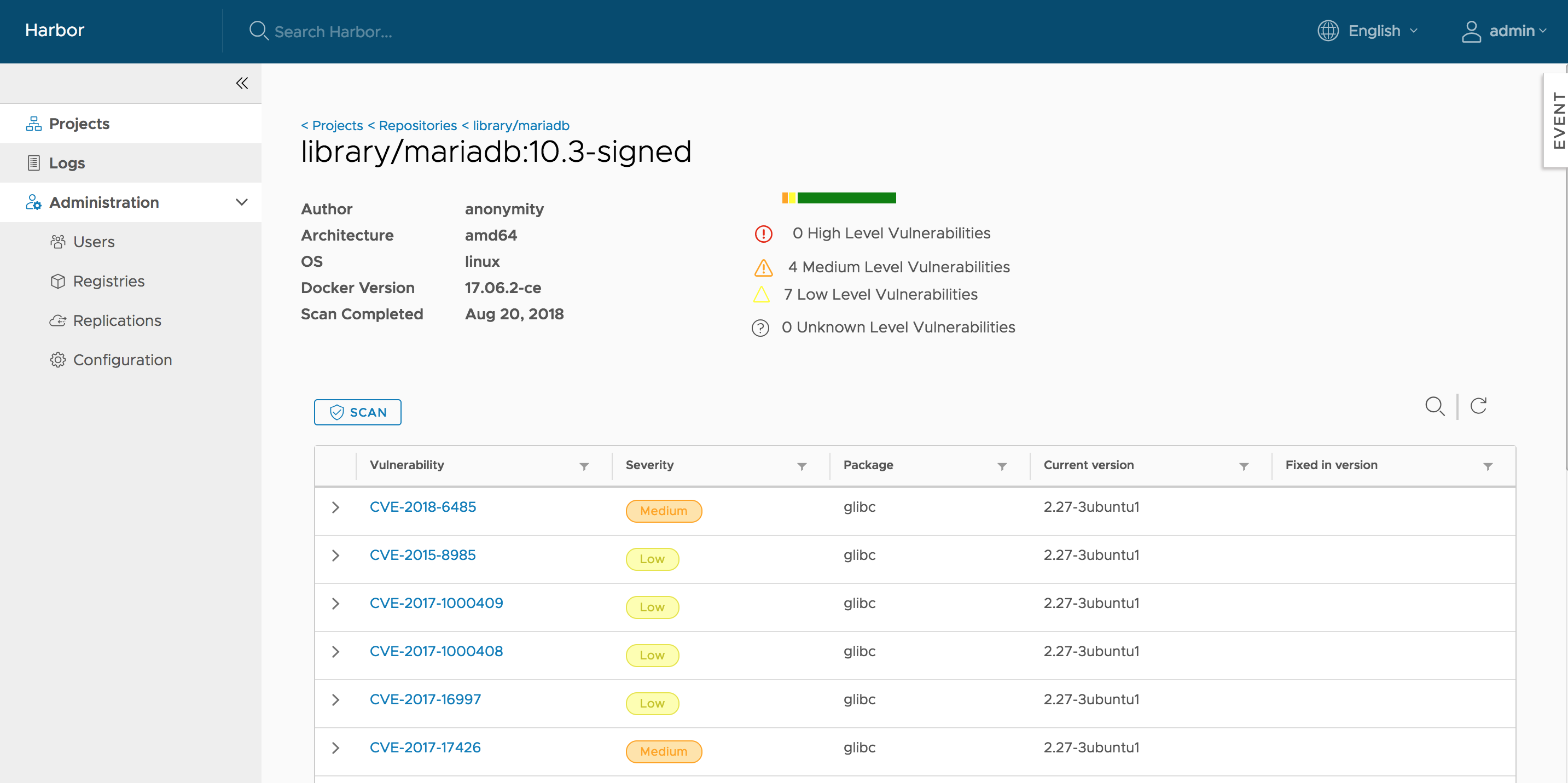Click the Current version column header
This screenshot has height=783, width=1568.
(x=1088, y=465)
